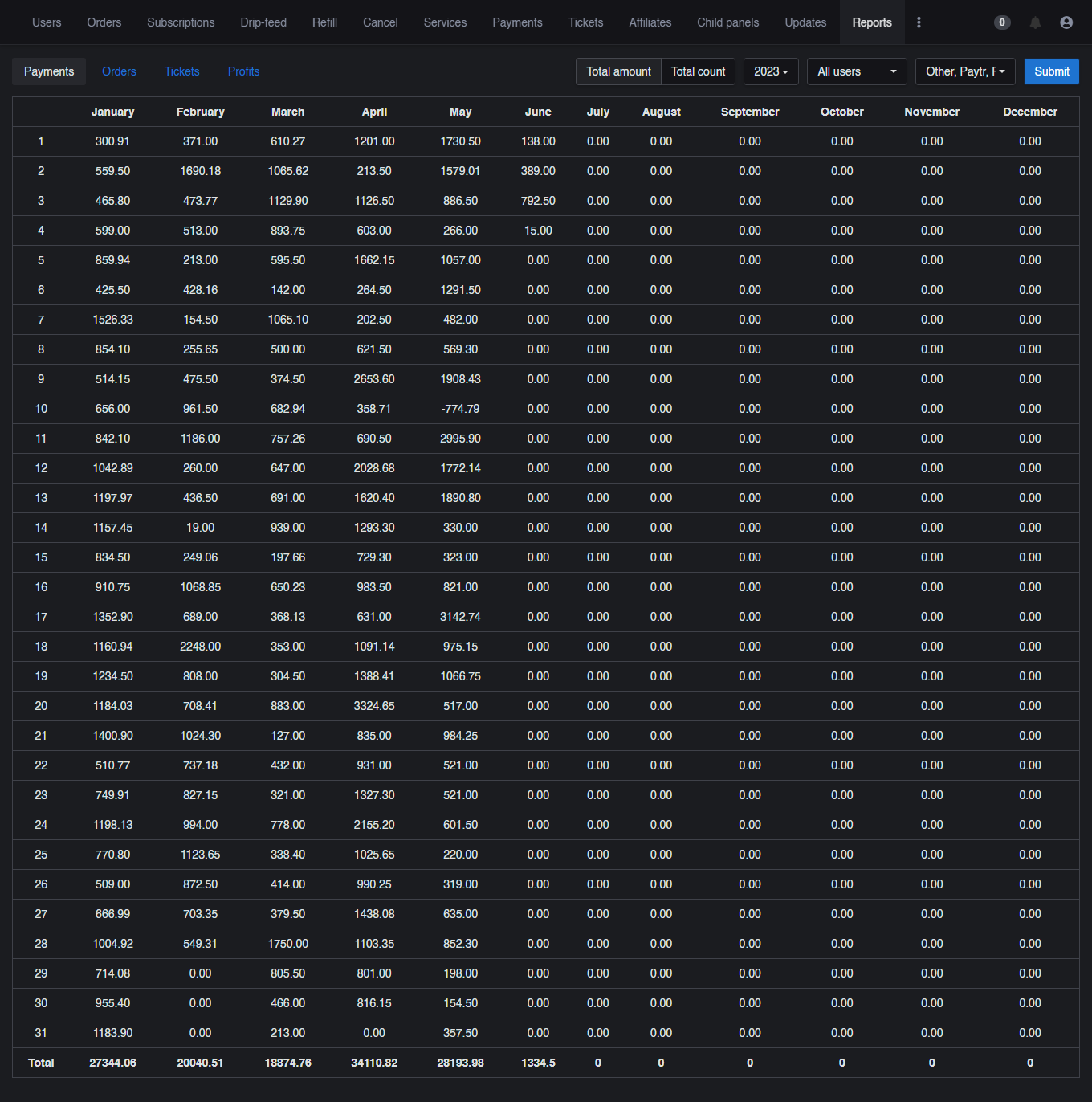The height and width of the screenshot is (1102, 1092).
Task: Select the June value 389.00
Action: [538, 171]
